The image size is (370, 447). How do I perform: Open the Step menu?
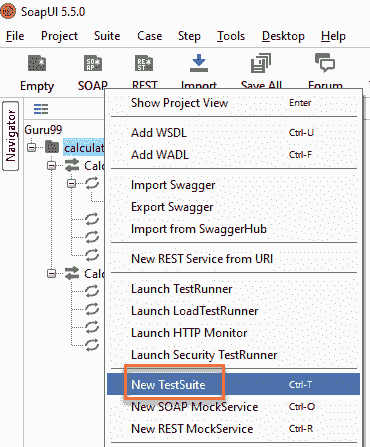(189, 36)
